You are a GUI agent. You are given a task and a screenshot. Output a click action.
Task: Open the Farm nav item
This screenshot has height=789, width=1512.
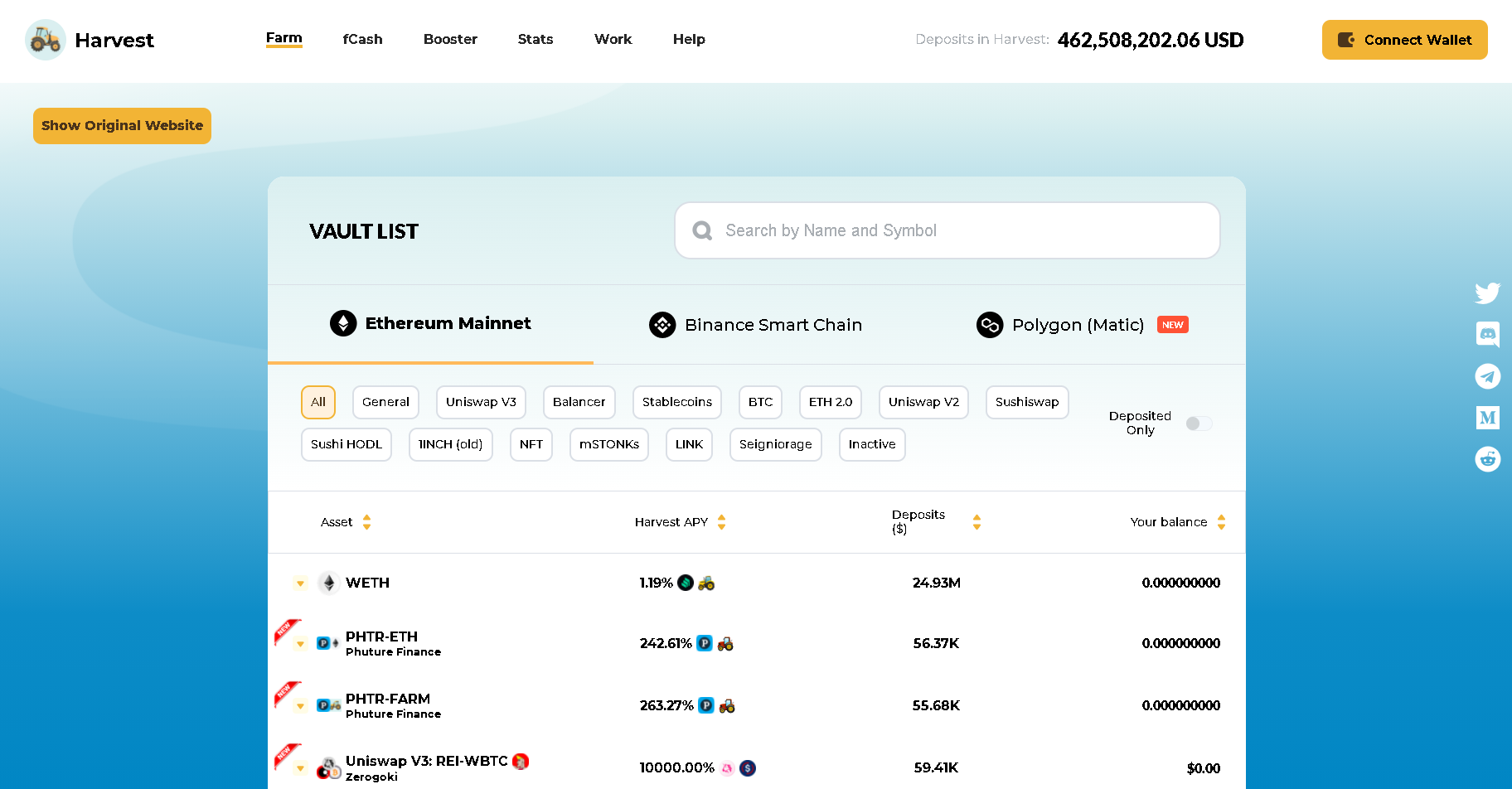pos(284,38)
